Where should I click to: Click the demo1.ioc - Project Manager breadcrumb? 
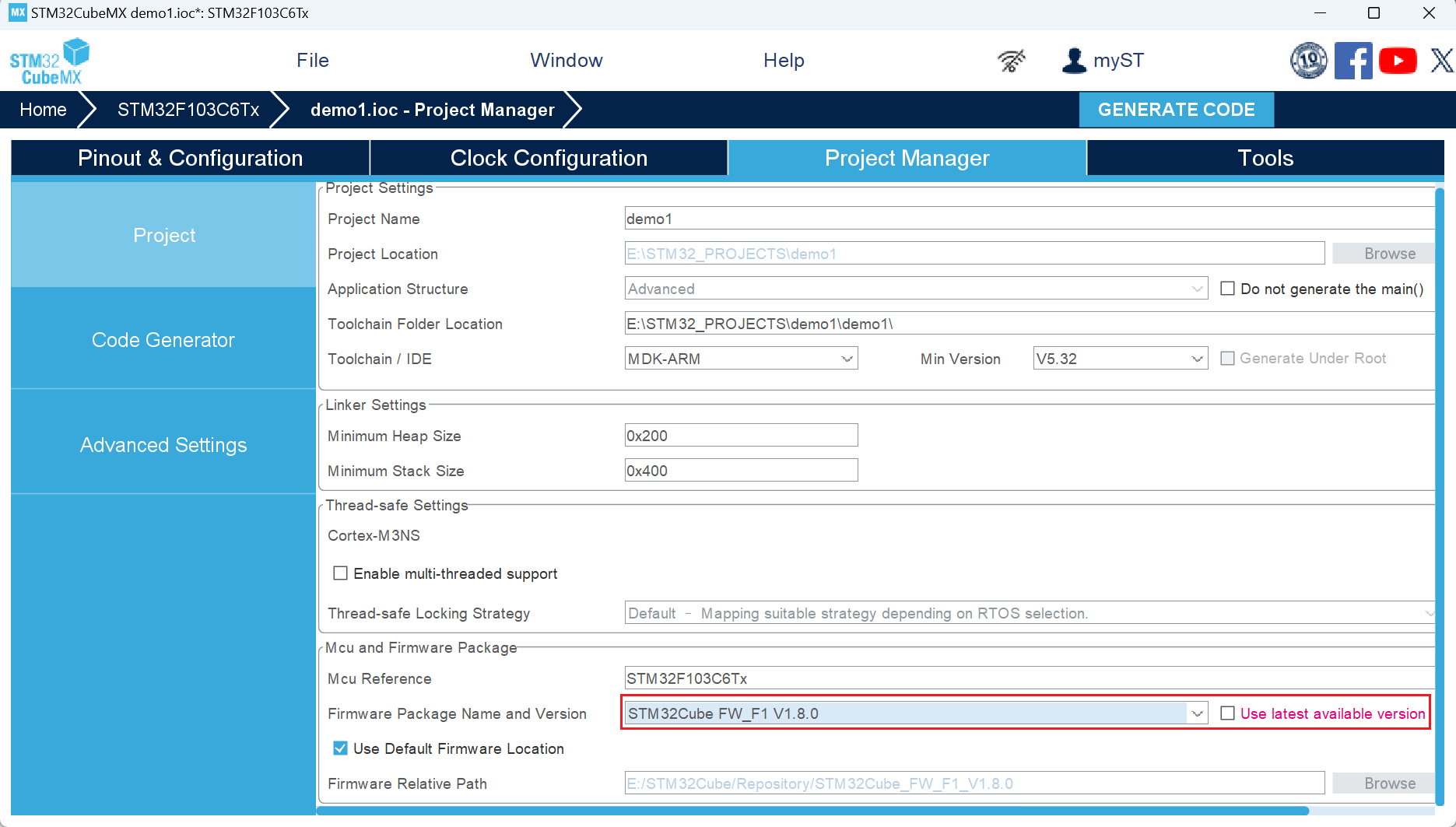pyautogui.click(x=433, y=110)
